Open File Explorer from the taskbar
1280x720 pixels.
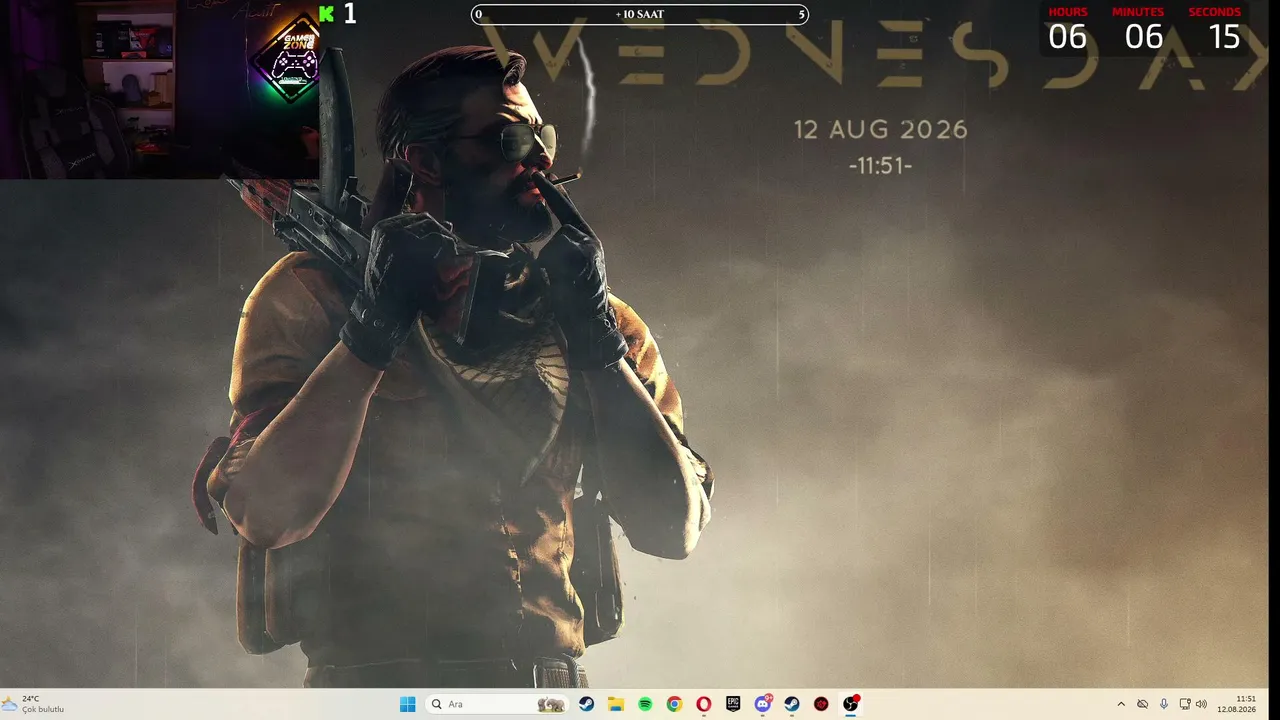pyautogui.click(x=616, y=704)
